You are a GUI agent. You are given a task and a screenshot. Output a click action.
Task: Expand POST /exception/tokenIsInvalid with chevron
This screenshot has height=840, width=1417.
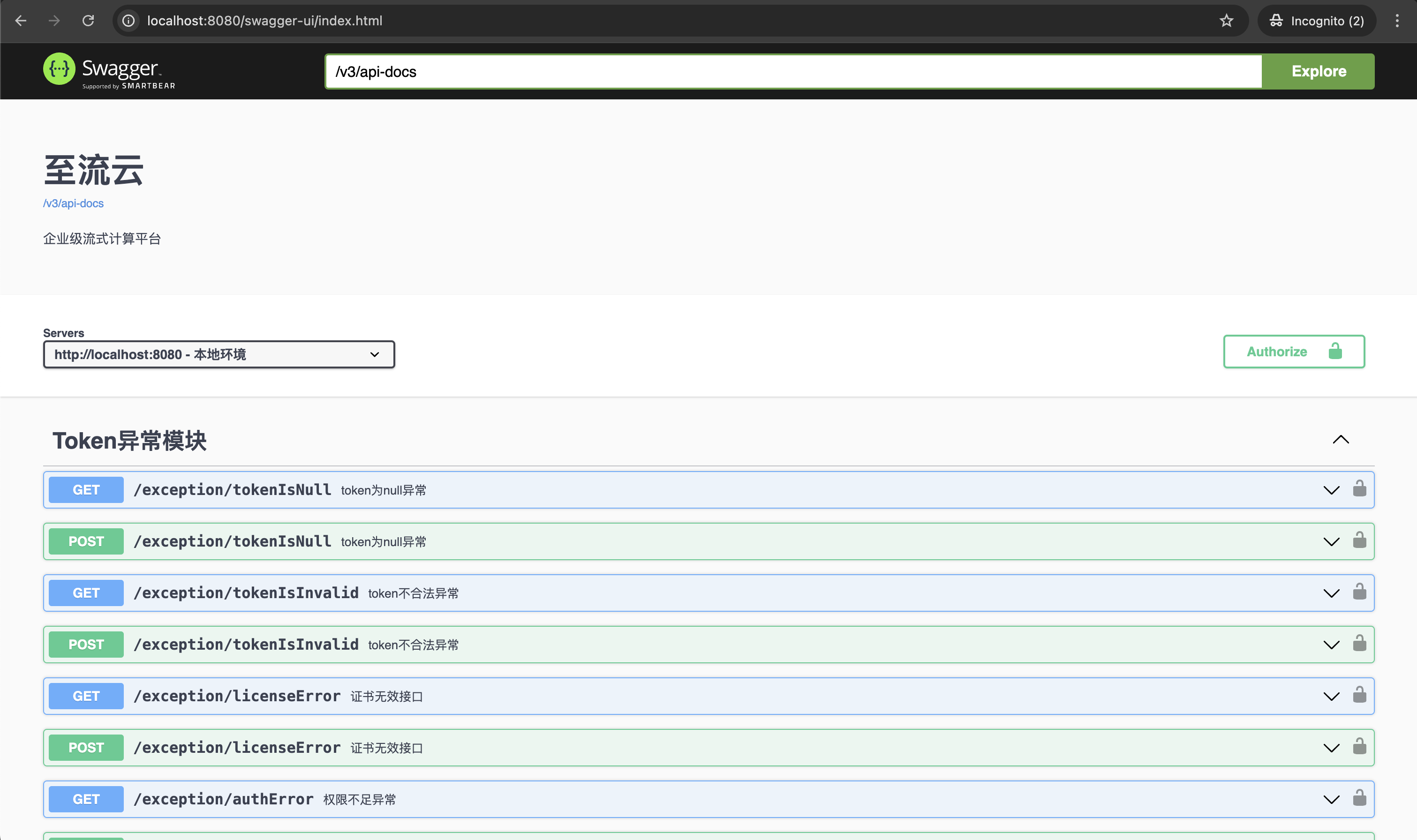coord(1332,645)
